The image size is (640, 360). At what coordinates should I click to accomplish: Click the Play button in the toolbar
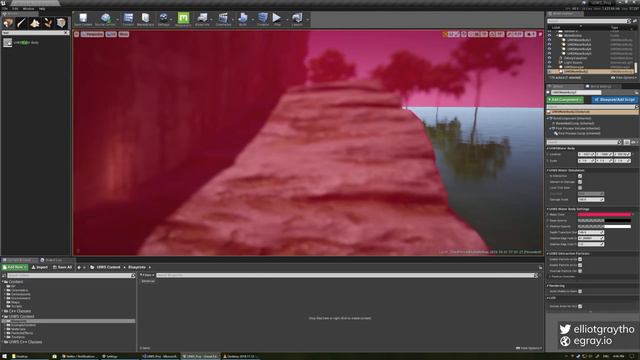(277, 19)
